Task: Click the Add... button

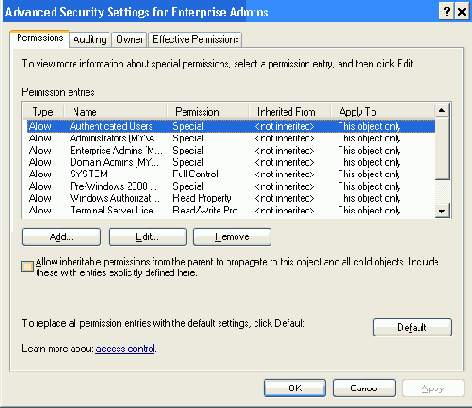Action: [x=61, y=237]
